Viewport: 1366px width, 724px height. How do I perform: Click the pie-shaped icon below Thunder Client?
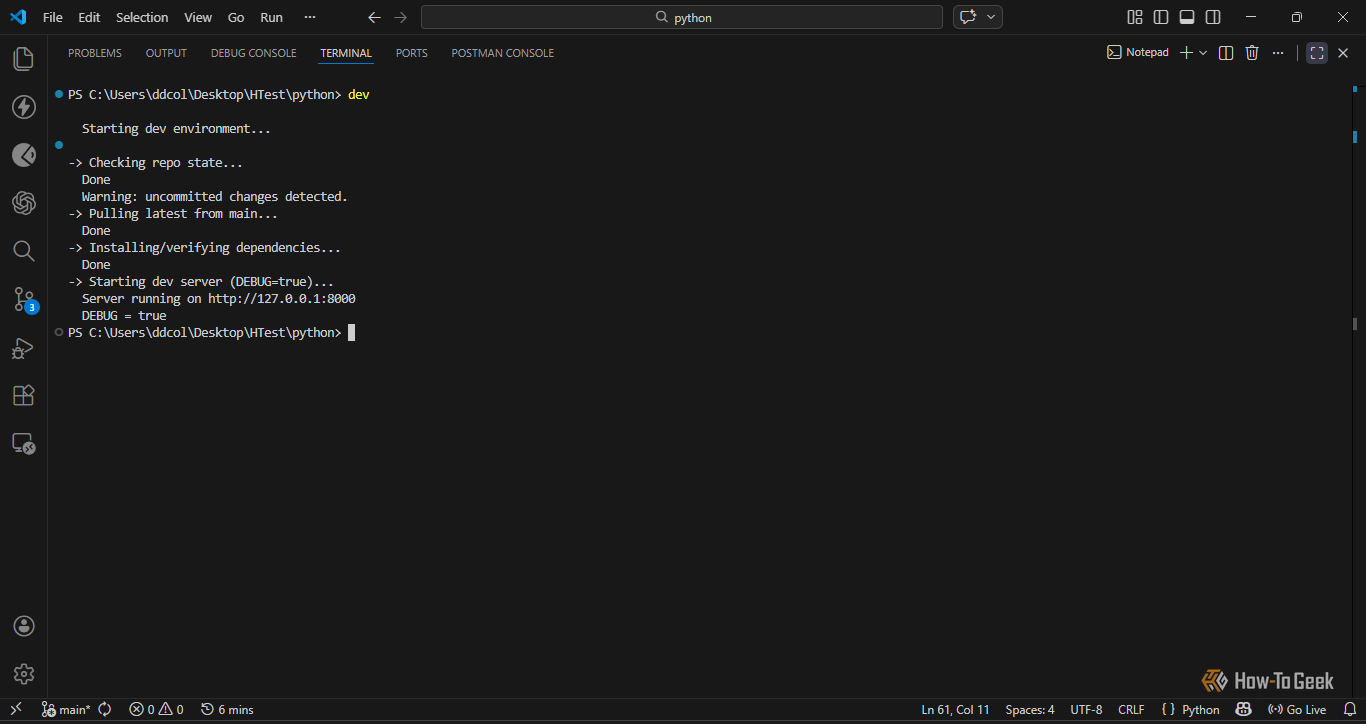pyautogui.click(x=24, y=155)
